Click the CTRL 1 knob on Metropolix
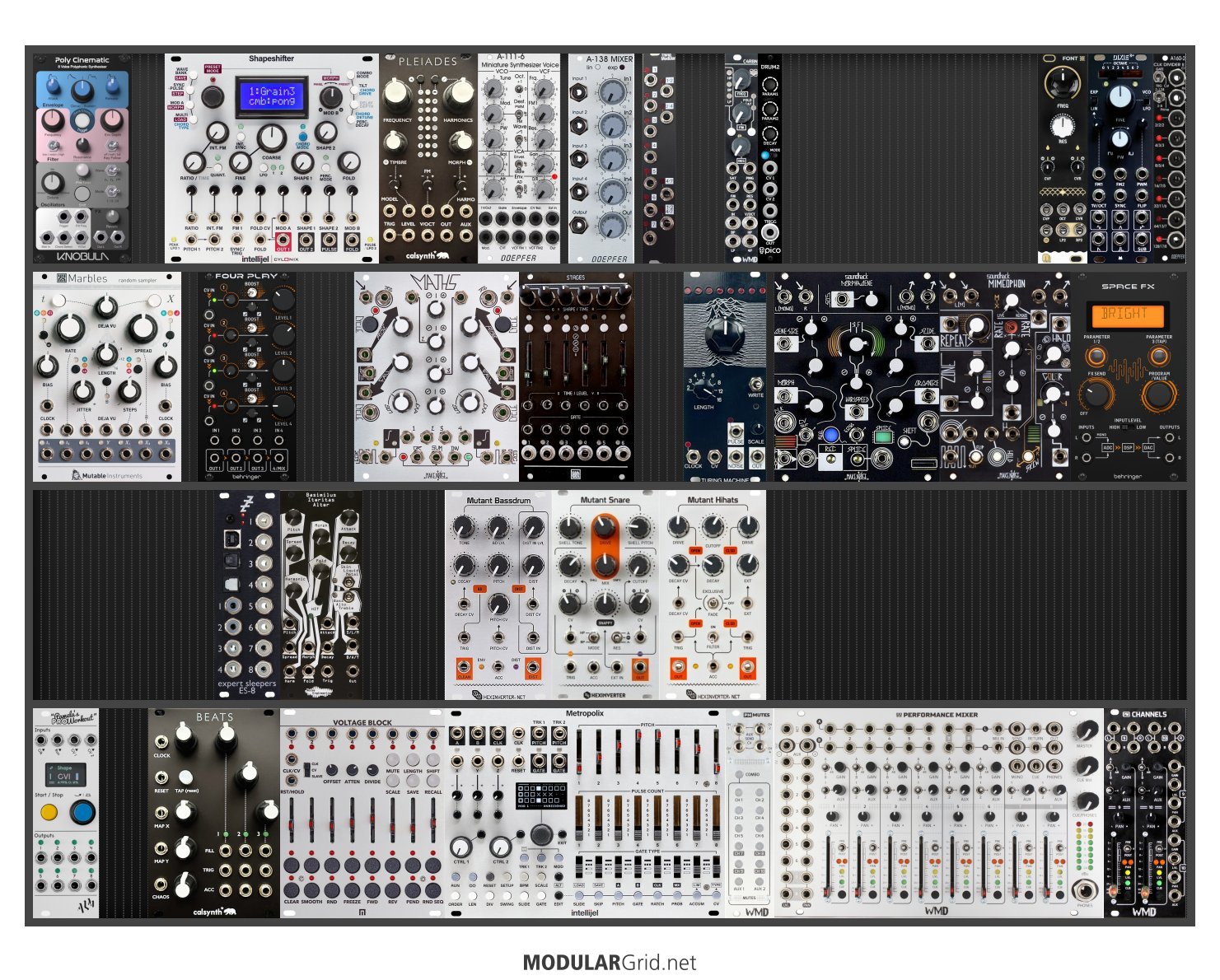1220x980 pixels. point(461,846)
